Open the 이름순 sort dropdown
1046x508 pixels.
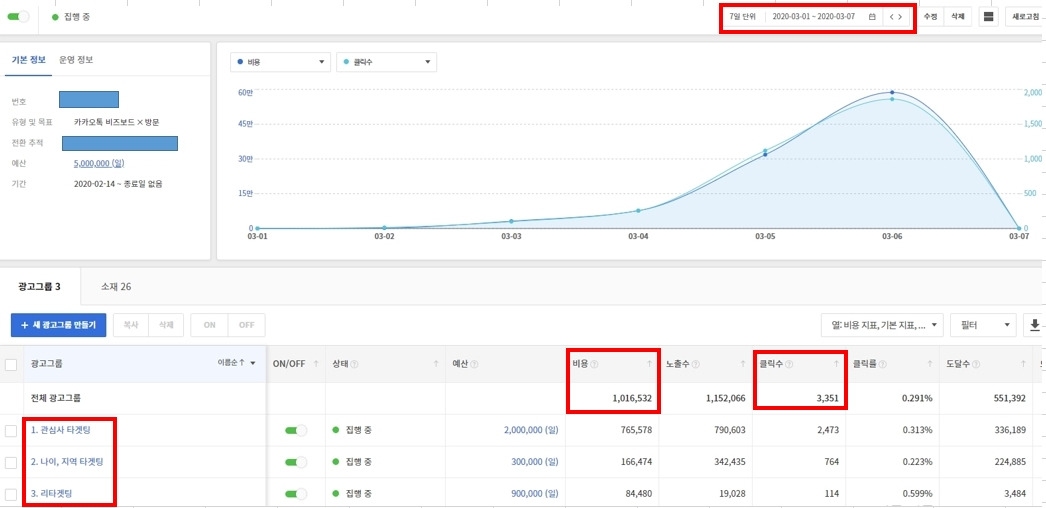click(x=237, y=363)
